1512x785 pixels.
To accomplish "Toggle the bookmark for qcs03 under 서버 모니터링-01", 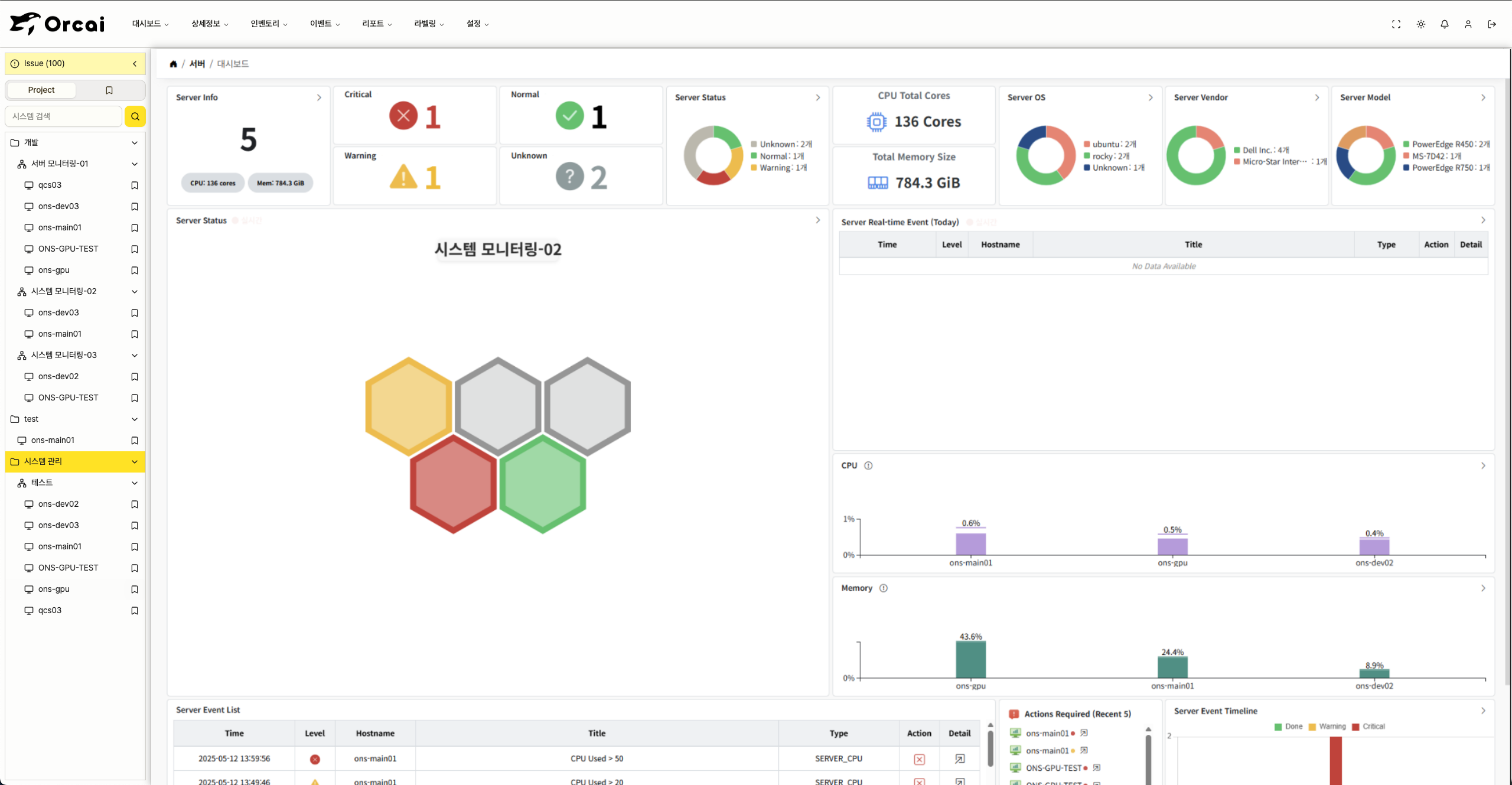I will pos(135,185).
